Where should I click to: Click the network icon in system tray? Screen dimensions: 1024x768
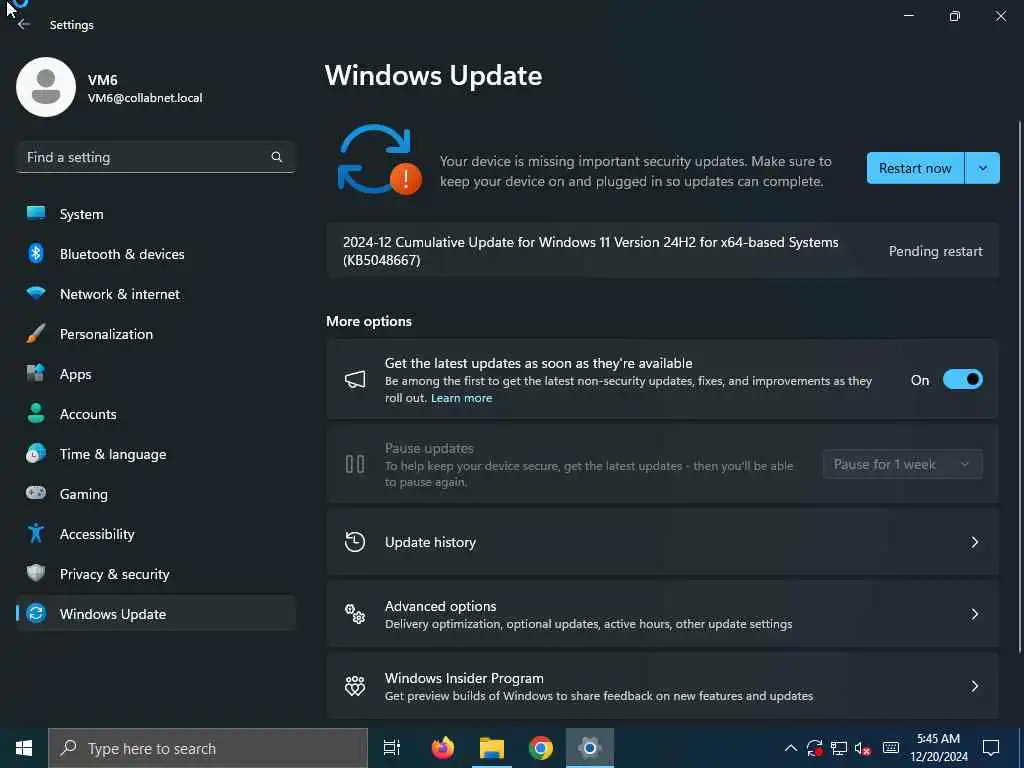point(839,748)
